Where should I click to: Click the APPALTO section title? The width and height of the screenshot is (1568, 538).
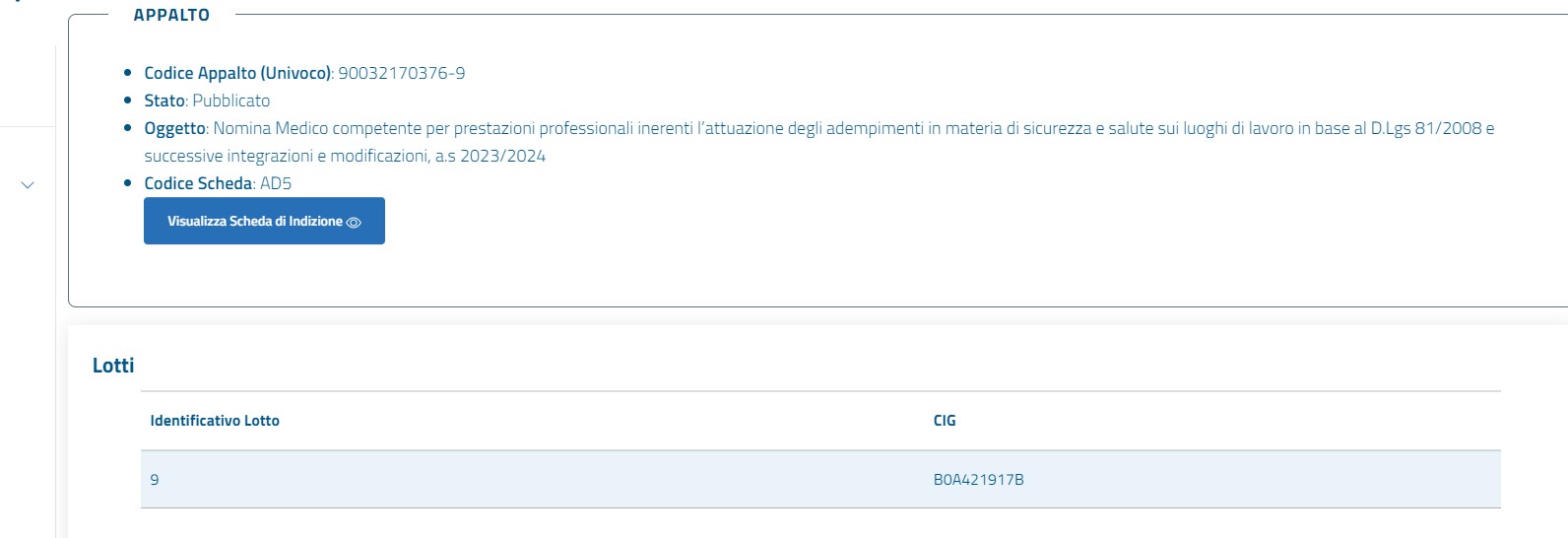tap(171, 15)
